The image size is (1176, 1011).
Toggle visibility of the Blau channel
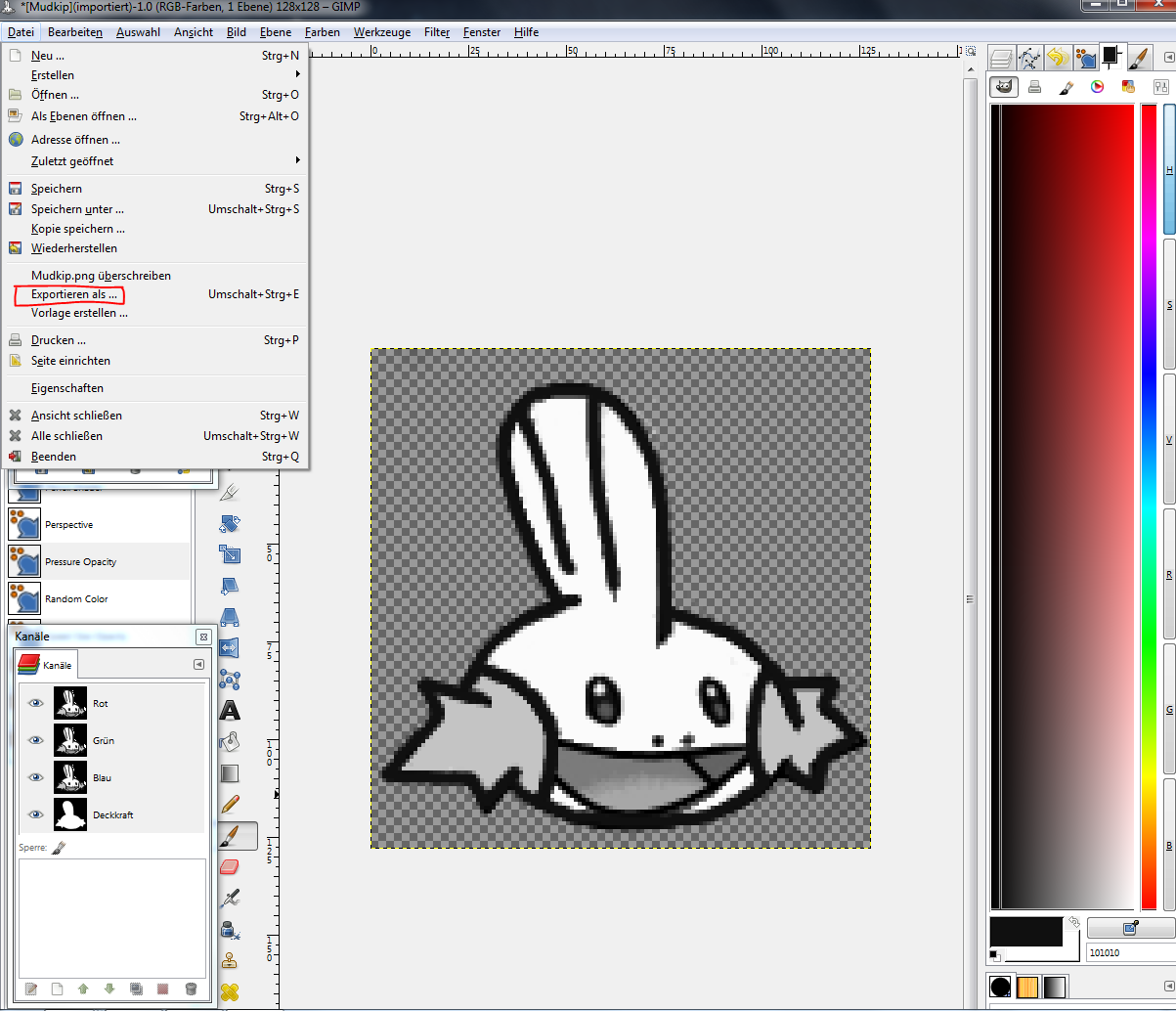36,777
